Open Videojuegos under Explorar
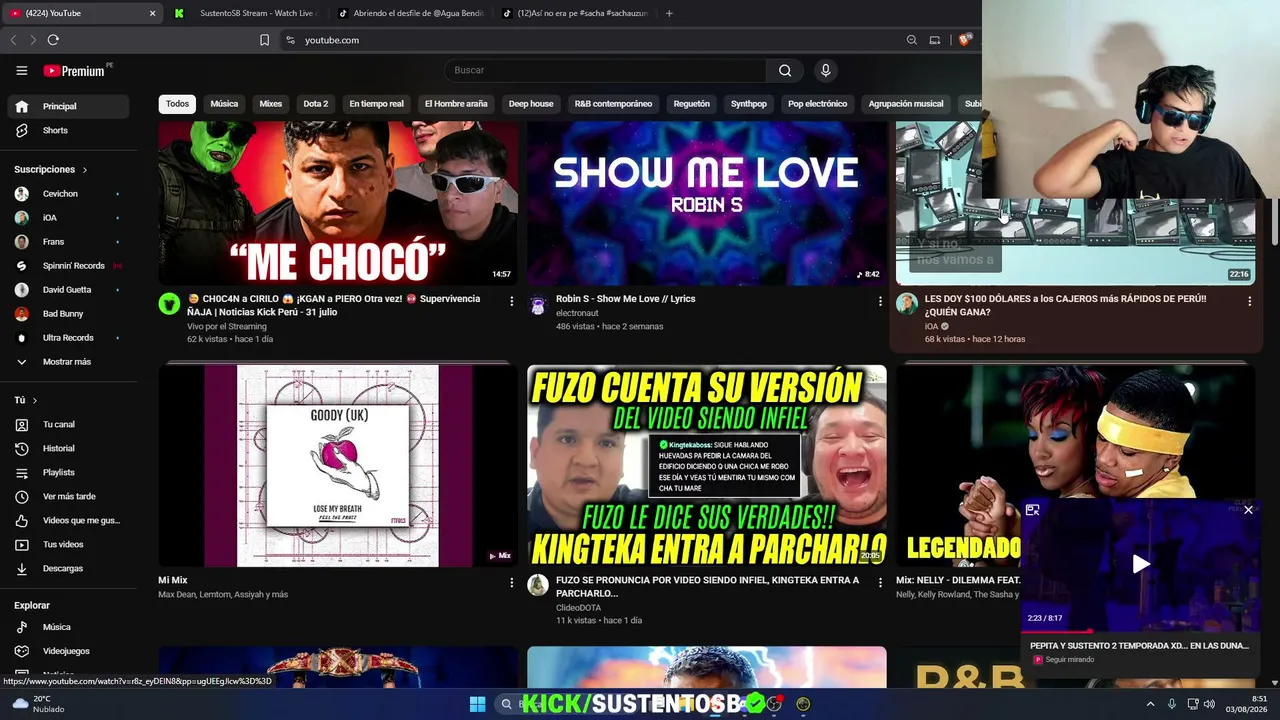This screenshot has height=720, width=1280. [68, 651]
